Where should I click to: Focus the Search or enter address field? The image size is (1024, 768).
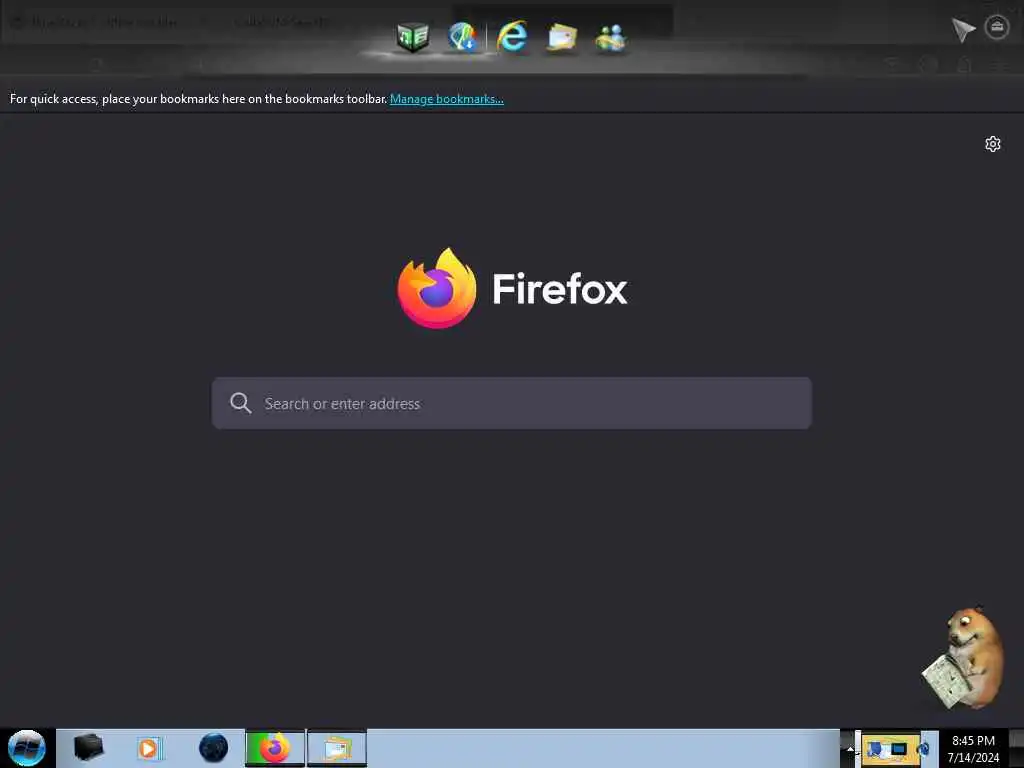[x=512, y=403]
